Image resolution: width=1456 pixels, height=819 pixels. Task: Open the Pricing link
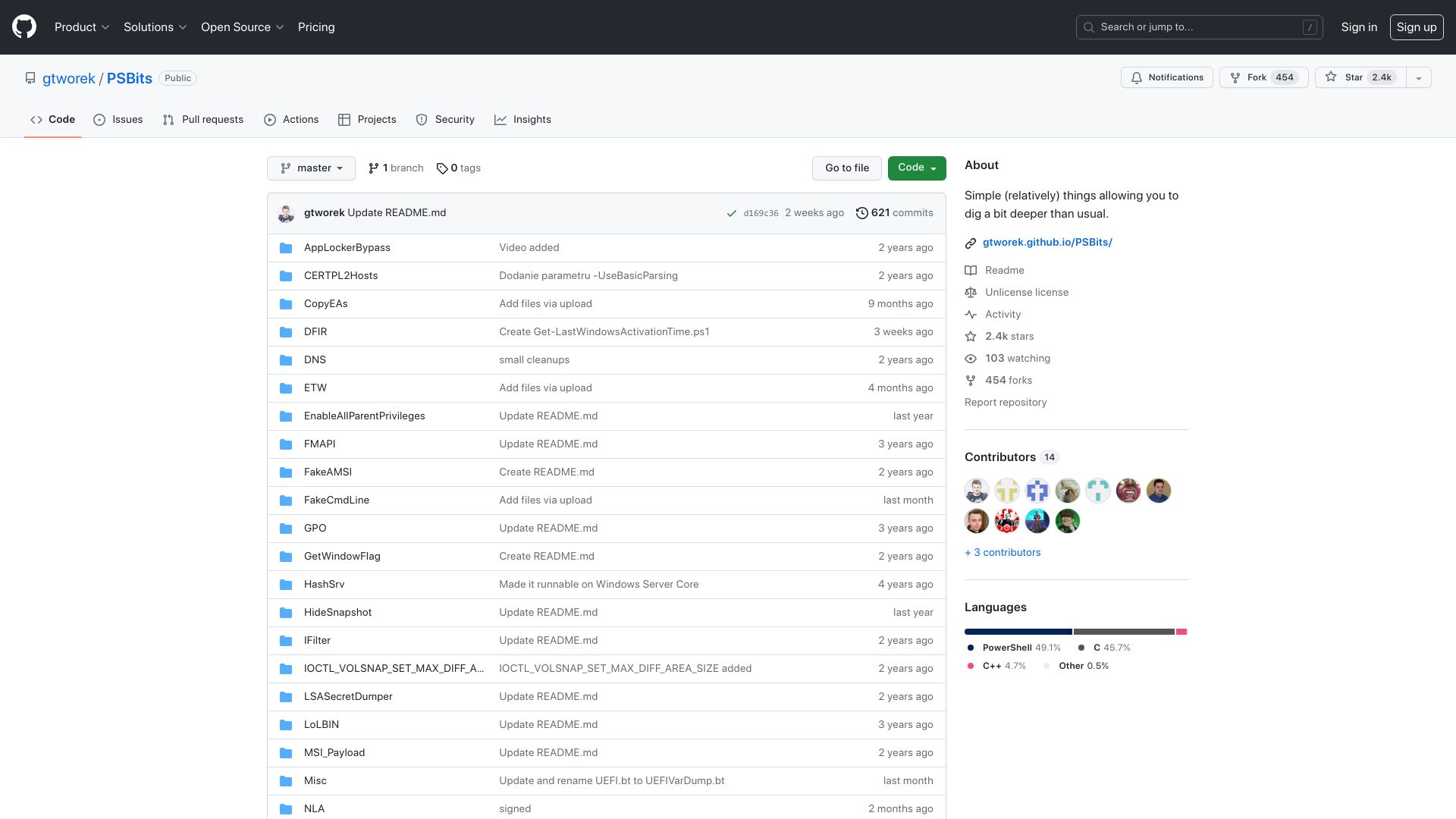[x=316, y=27]
